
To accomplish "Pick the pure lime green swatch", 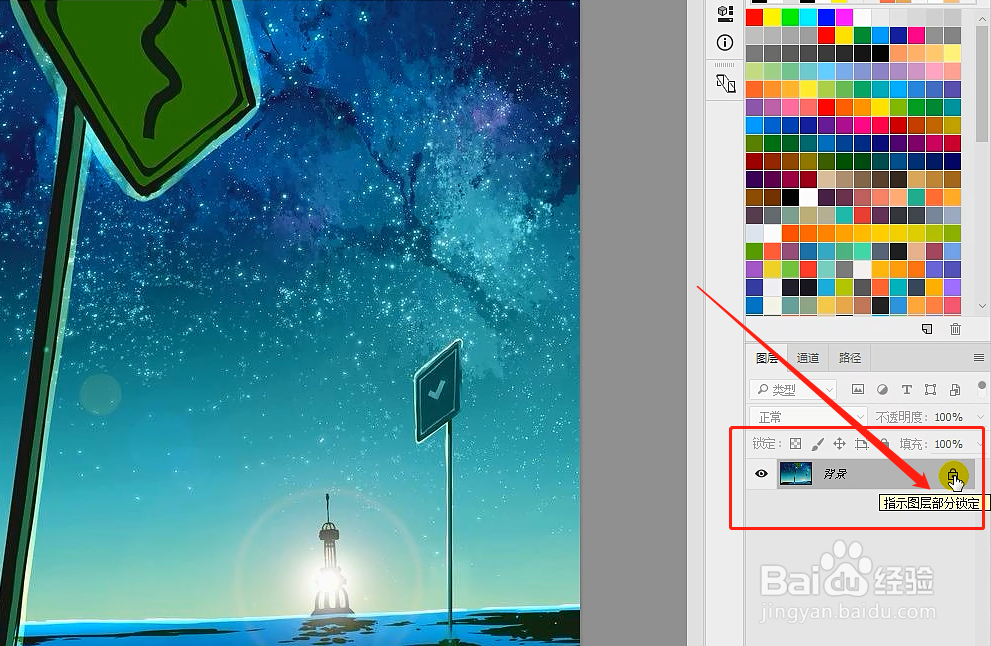I will (790, 17).
